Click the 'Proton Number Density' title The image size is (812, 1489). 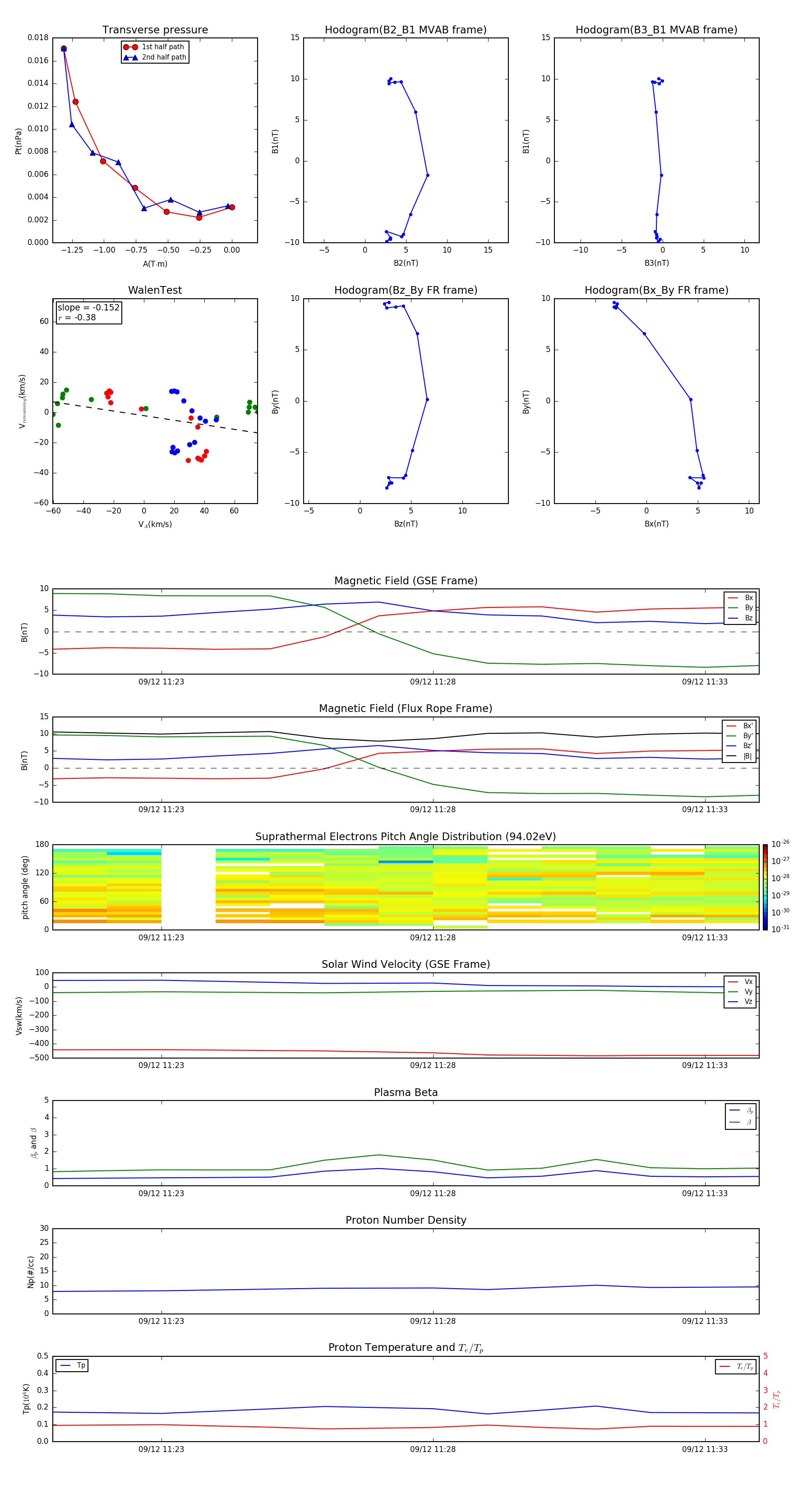point(406,1220)
